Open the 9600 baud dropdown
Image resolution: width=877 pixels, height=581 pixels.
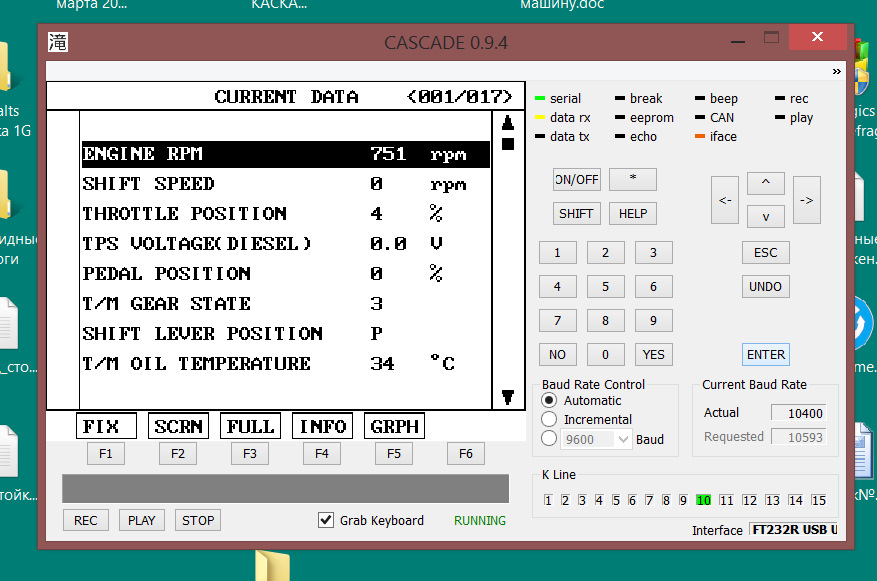(623, 440)
